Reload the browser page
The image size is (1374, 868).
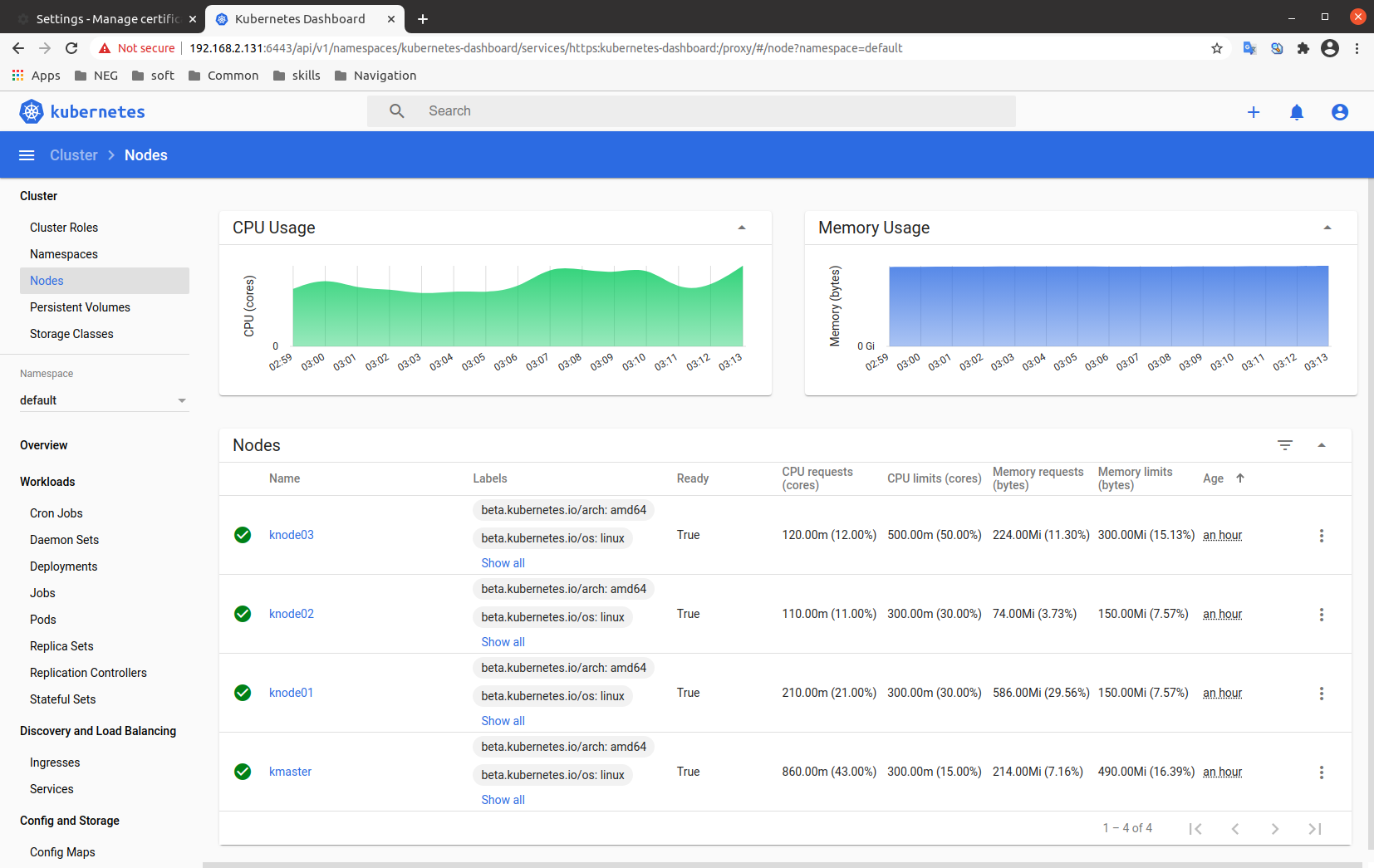tap(71, 48)
